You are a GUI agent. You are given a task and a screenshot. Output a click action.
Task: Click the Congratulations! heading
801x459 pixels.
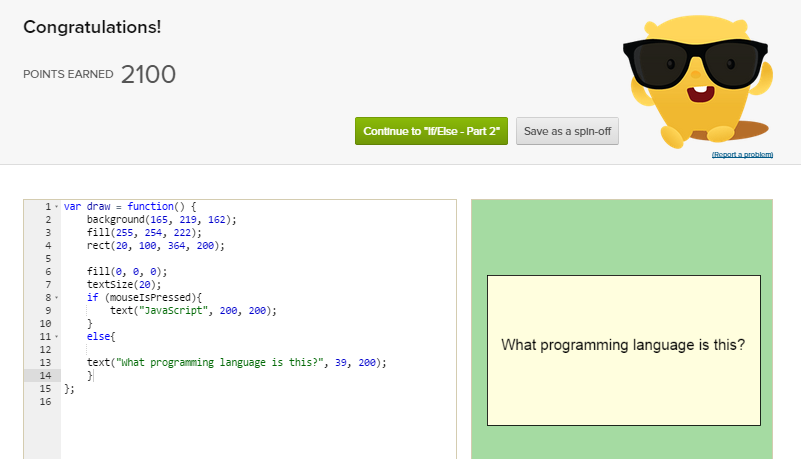tap(92, 27)
